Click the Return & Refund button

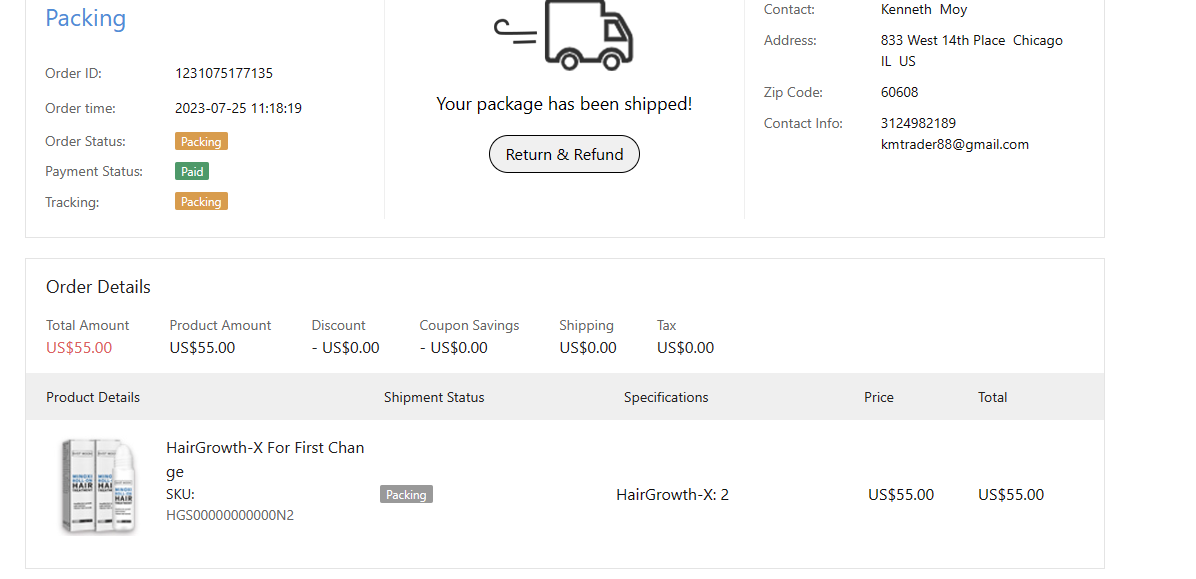point(564,154)
